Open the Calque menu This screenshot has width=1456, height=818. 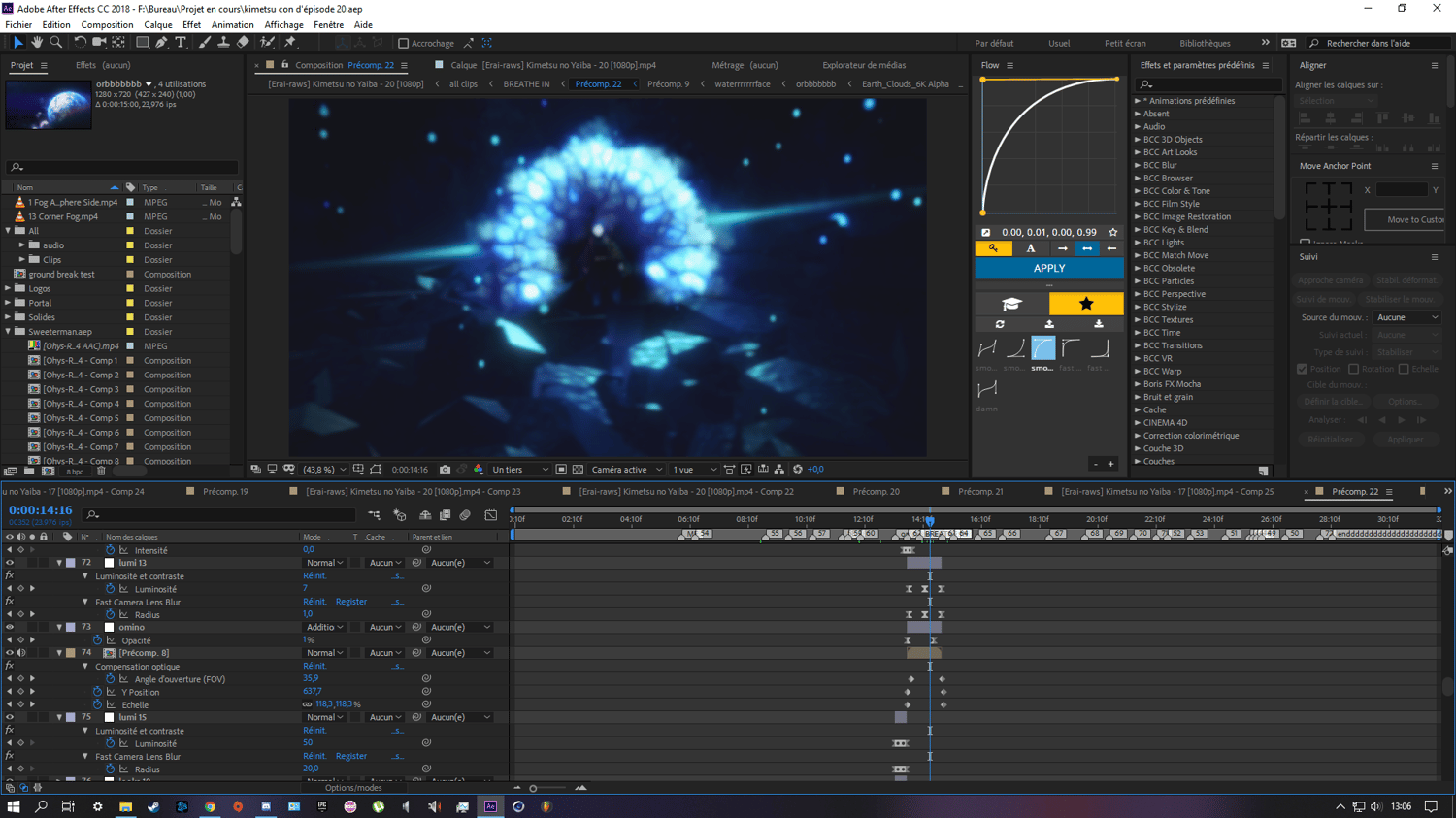157,25
